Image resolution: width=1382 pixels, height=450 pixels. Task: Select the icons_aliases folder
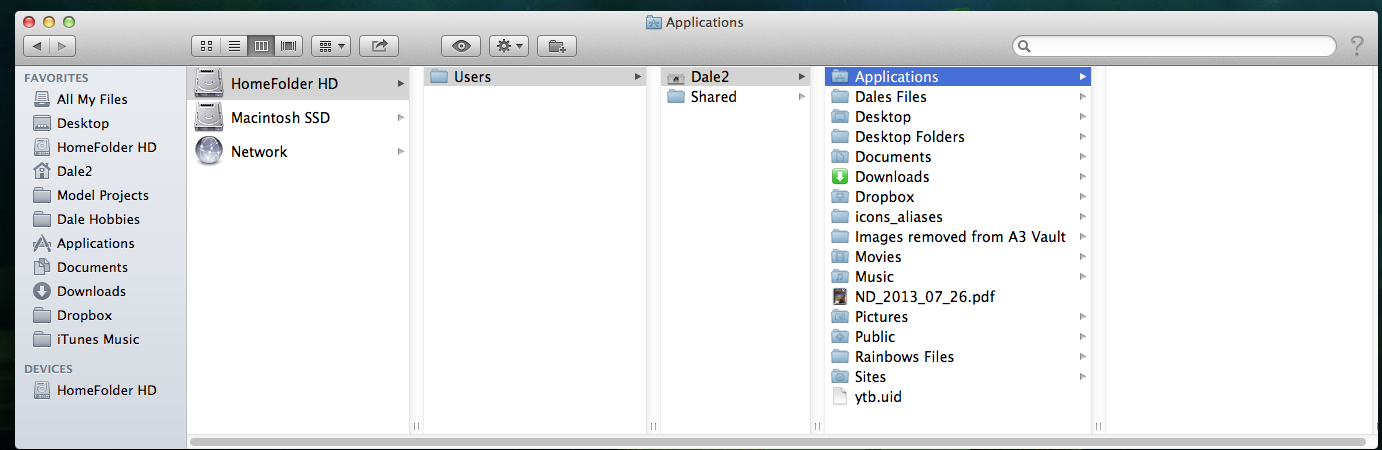[x=958, y=217]
